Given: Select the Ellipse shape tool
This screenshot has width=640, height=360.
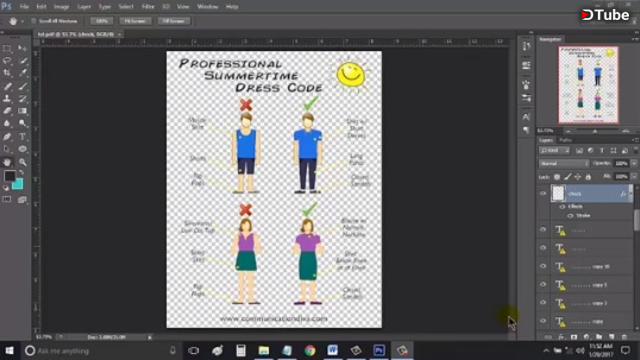Looking at the screenshot, I should [x=22, y=149].
